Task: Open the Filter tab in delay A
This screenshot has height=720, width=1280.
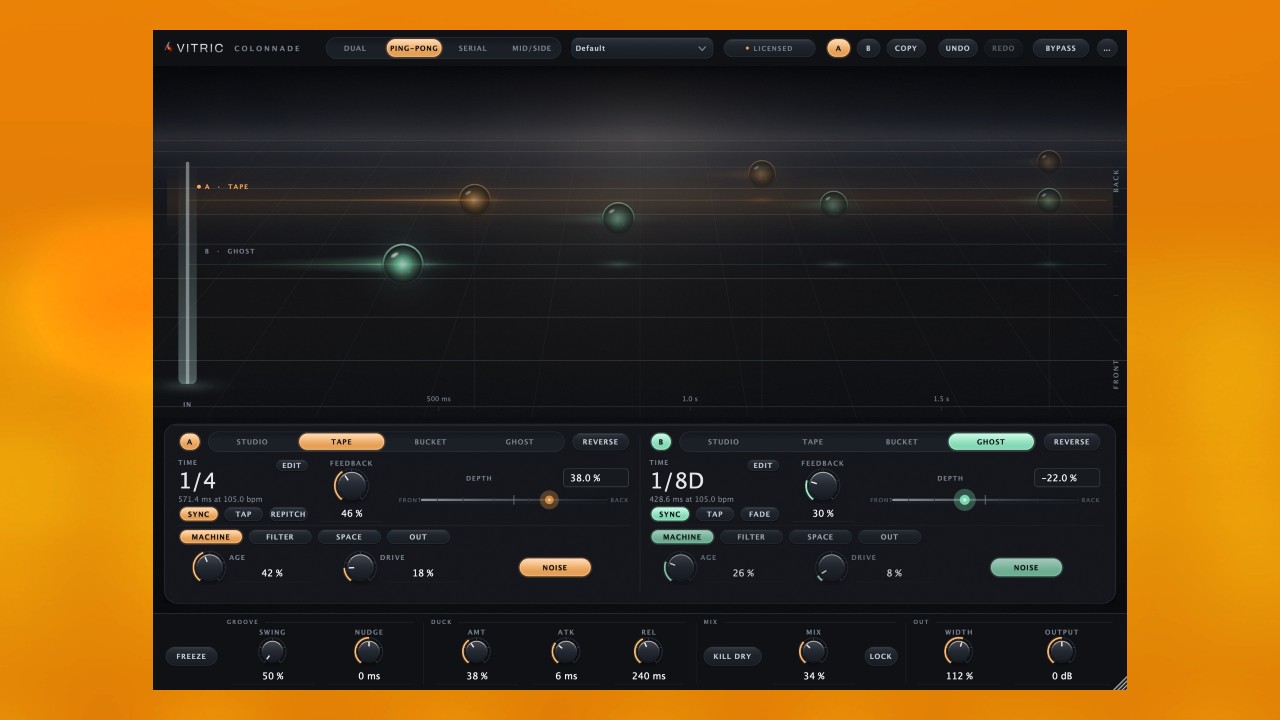Action: 280,537
